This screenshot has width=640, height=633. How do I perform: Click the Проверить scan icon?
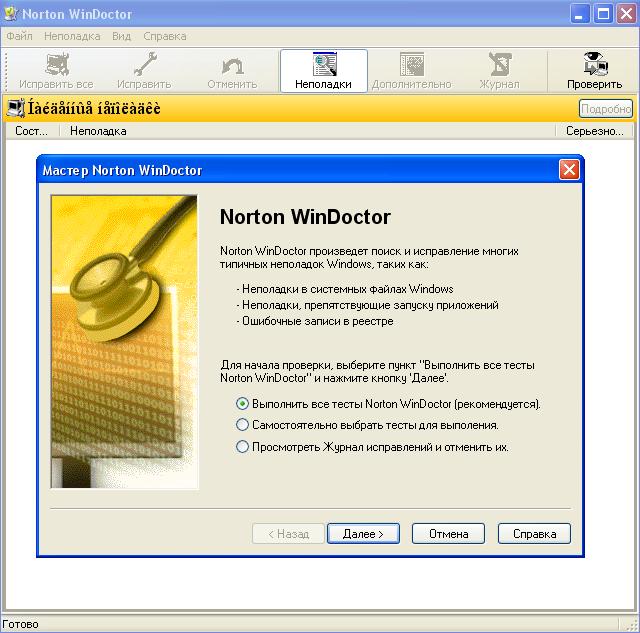pyautogui.click(x=595, y=64)
